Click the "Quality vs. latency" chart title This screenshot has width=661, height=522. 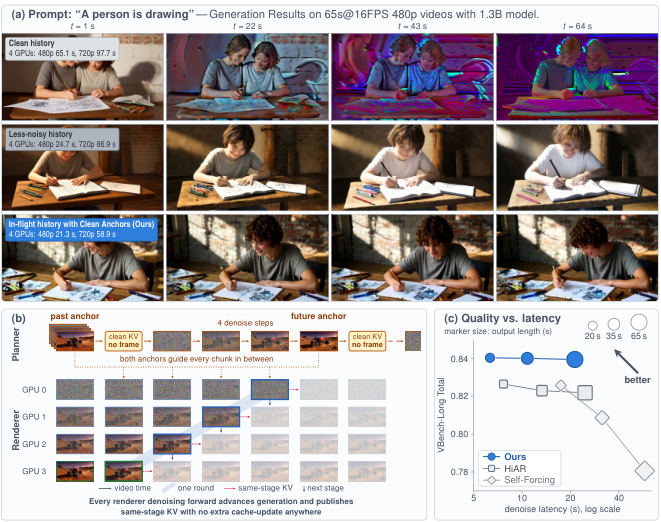pyautogui.click(x=502, y=318)
